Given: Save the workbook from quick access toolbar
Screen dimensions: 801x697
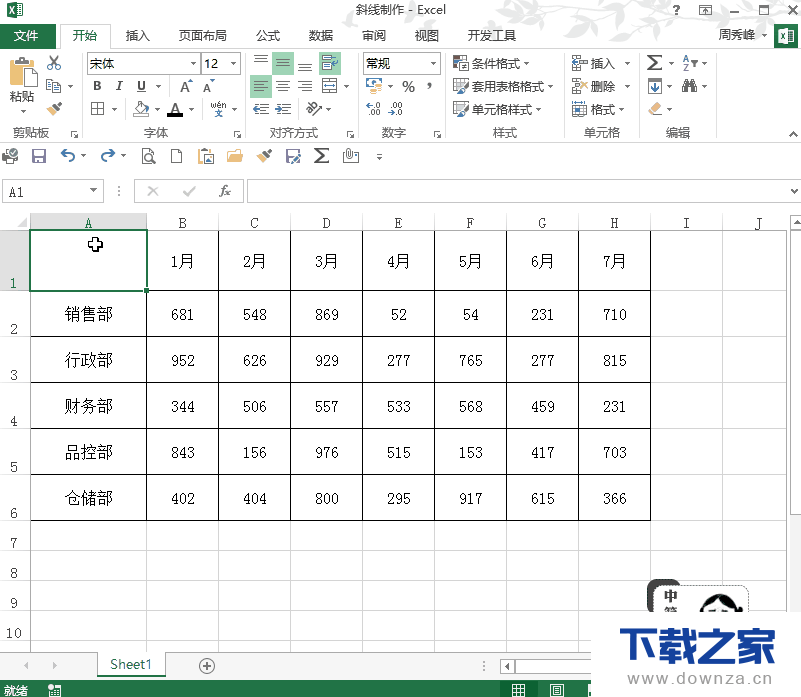Looking at the screenshot, I should click(x=39, y=156).
